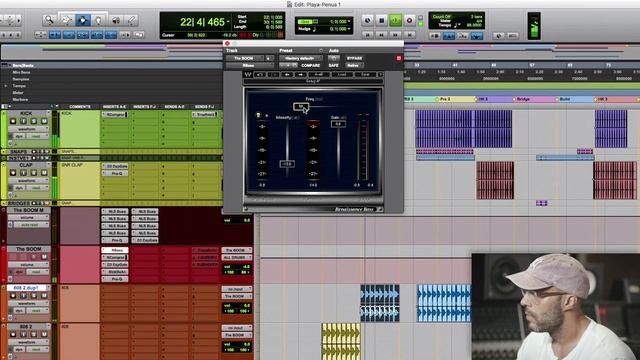Click COMPARE button in plugin header
Viewport: 640px width, 360px height.
tap(310, 65)
